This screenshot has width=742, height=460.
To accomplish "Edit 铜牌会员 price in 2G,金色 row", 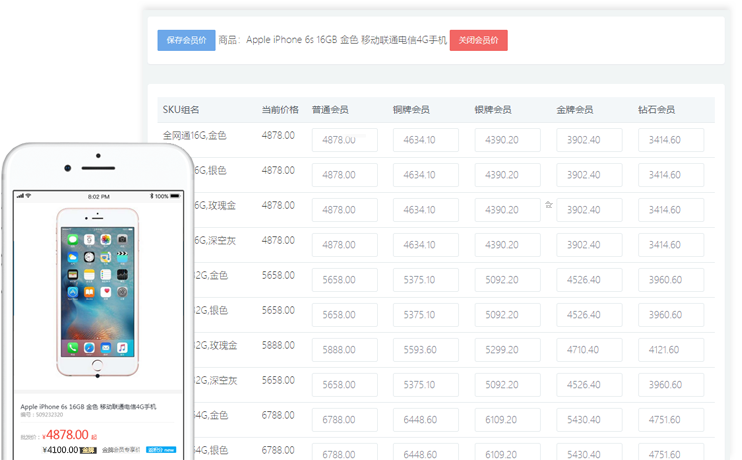I will pyautogui.click(x=426, y=280).
